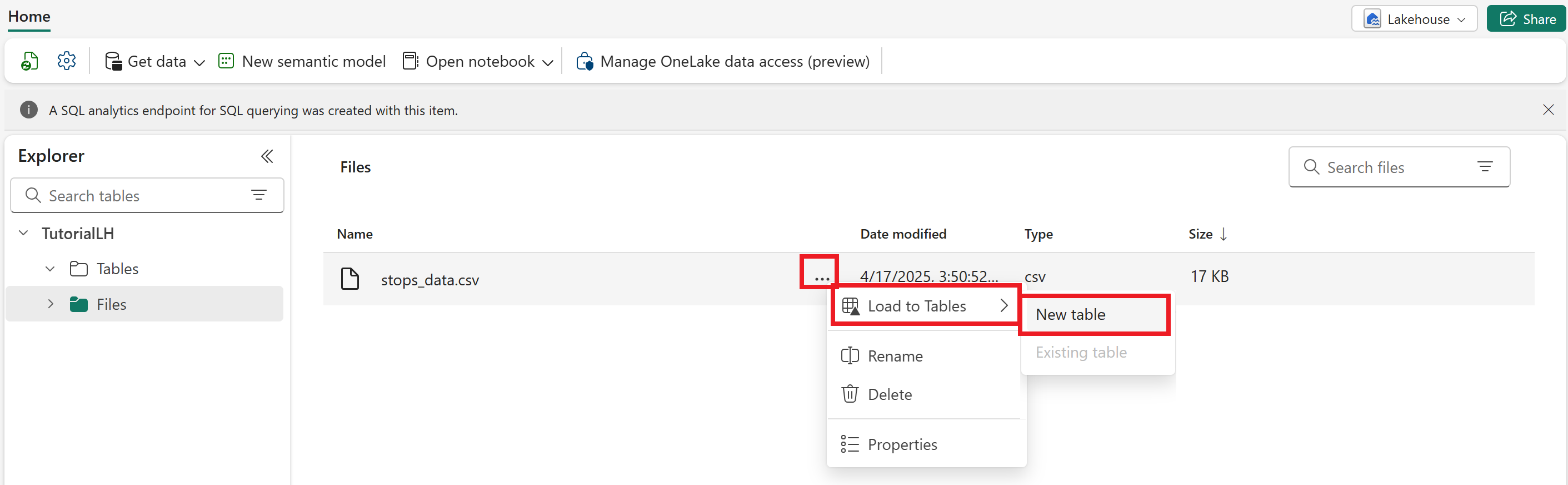Open filter options in Search files
The image size is (1568, 485).
click(x=1485, y=166)
